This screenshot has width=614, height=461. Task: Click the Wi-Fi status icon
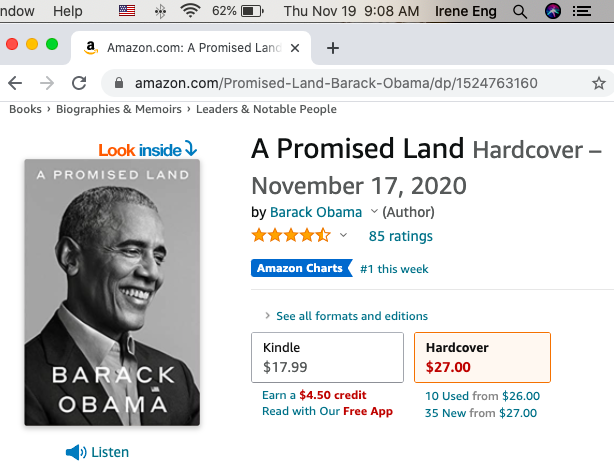190,11
